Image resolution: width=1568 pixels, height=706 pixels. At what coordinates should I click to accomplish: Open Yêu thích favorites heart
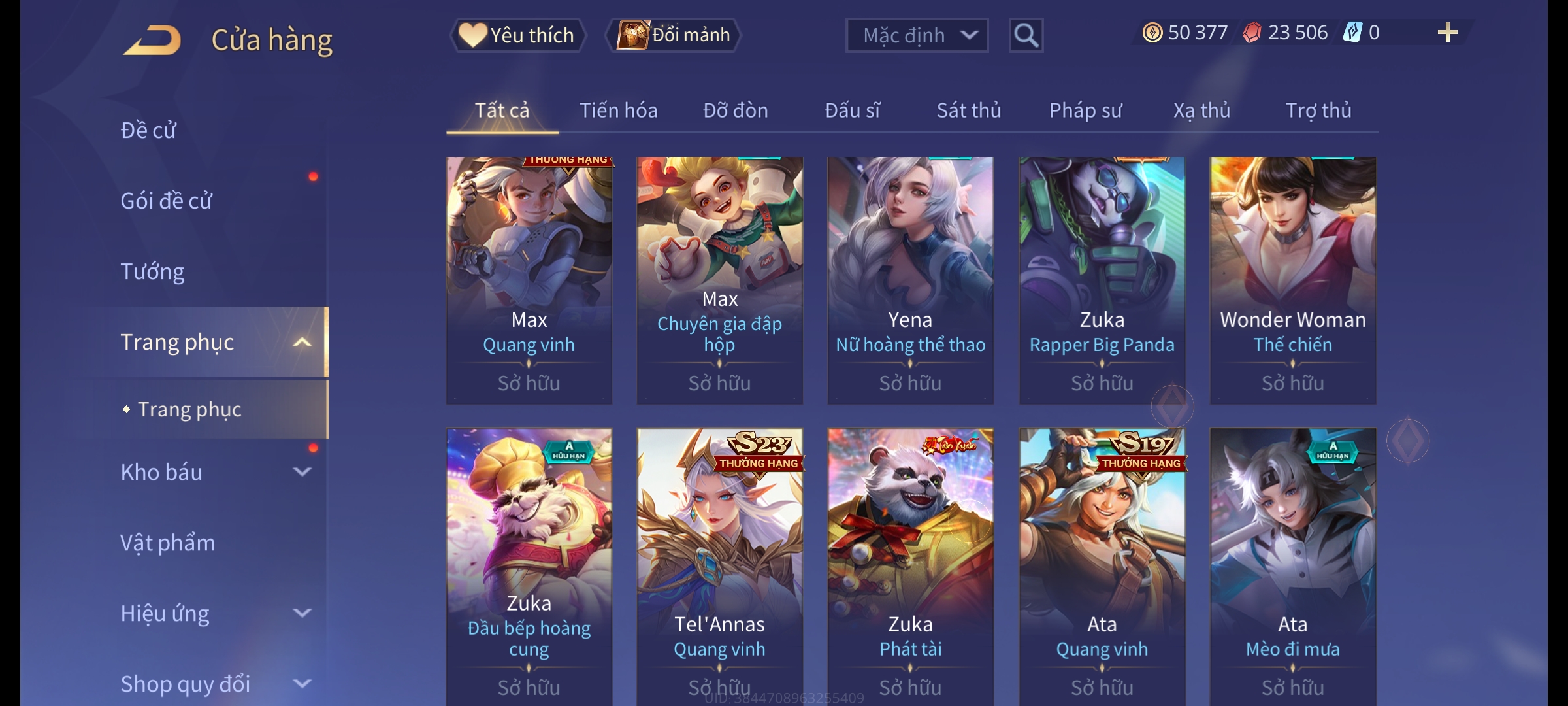point(517,35)
